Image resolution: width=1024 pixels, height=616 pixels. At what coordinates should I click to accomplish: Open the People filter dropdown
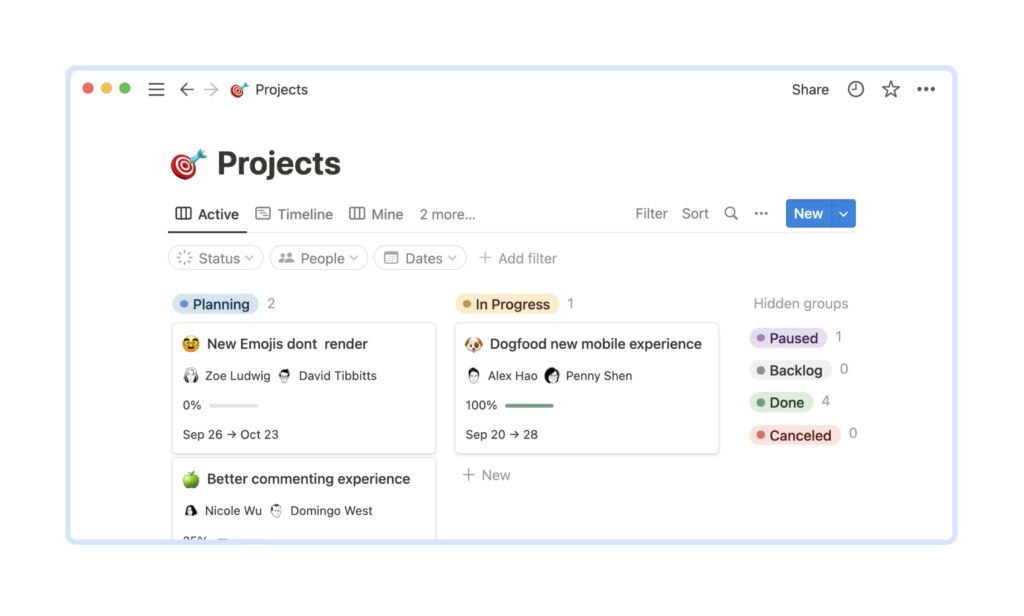pos(317,258)
